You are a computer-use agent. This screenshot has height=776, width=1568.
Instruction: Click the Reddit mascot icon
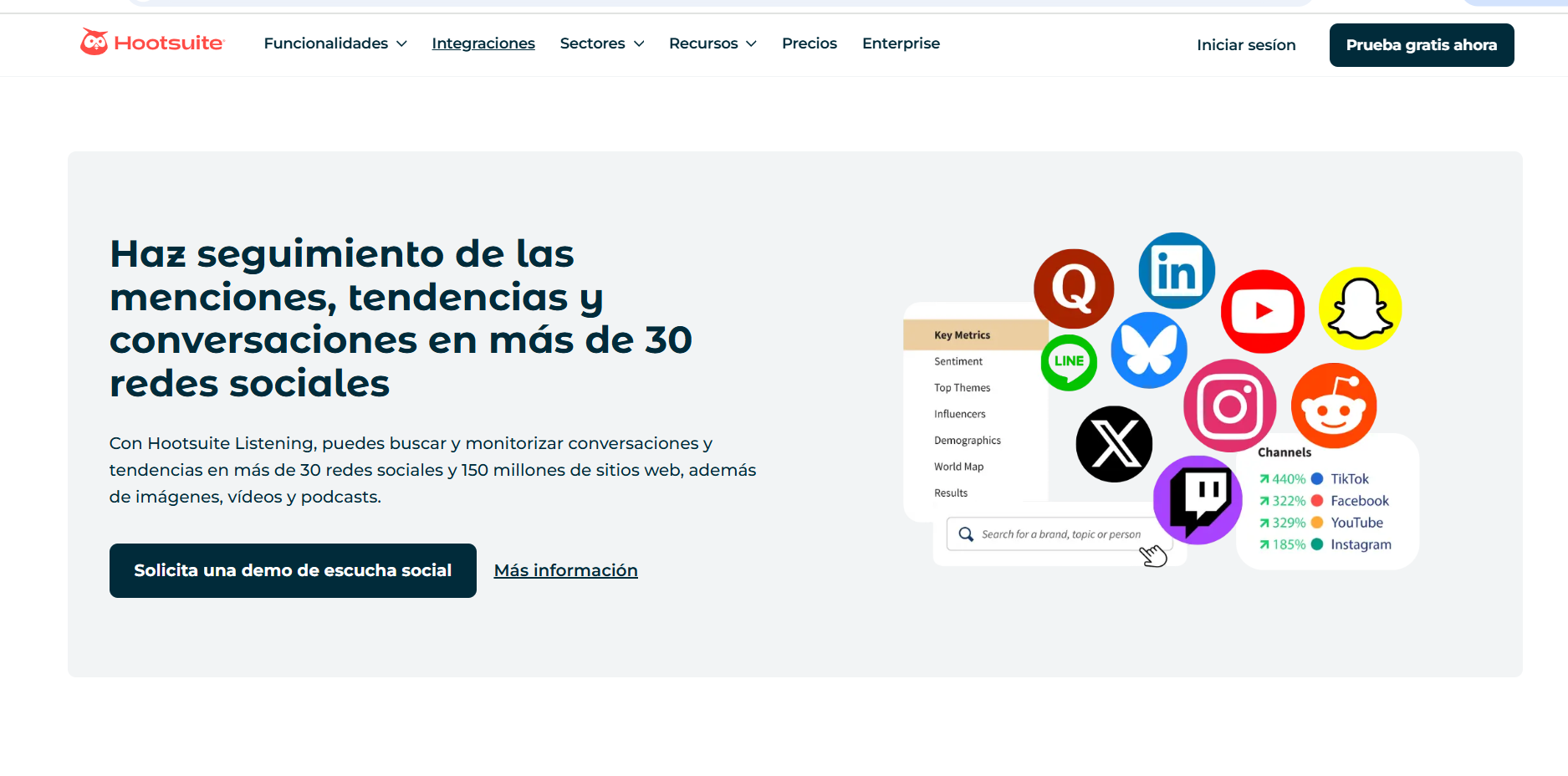pyautogui.click(x=1334, y=406)
